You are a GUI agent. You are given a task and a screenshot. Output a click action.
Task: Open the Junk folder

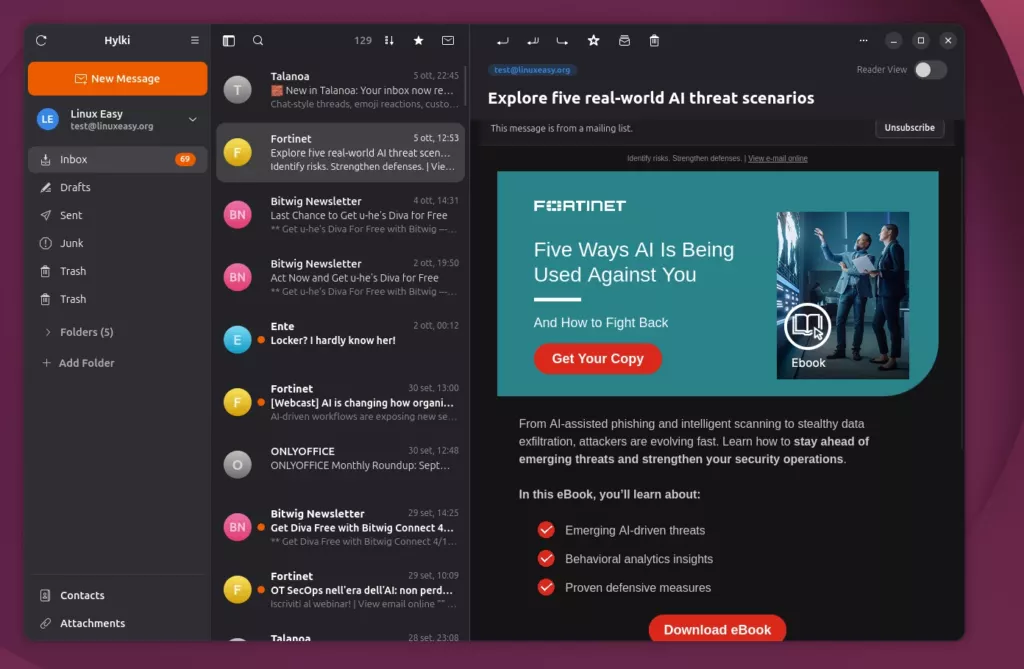click(x=118, y=243)
